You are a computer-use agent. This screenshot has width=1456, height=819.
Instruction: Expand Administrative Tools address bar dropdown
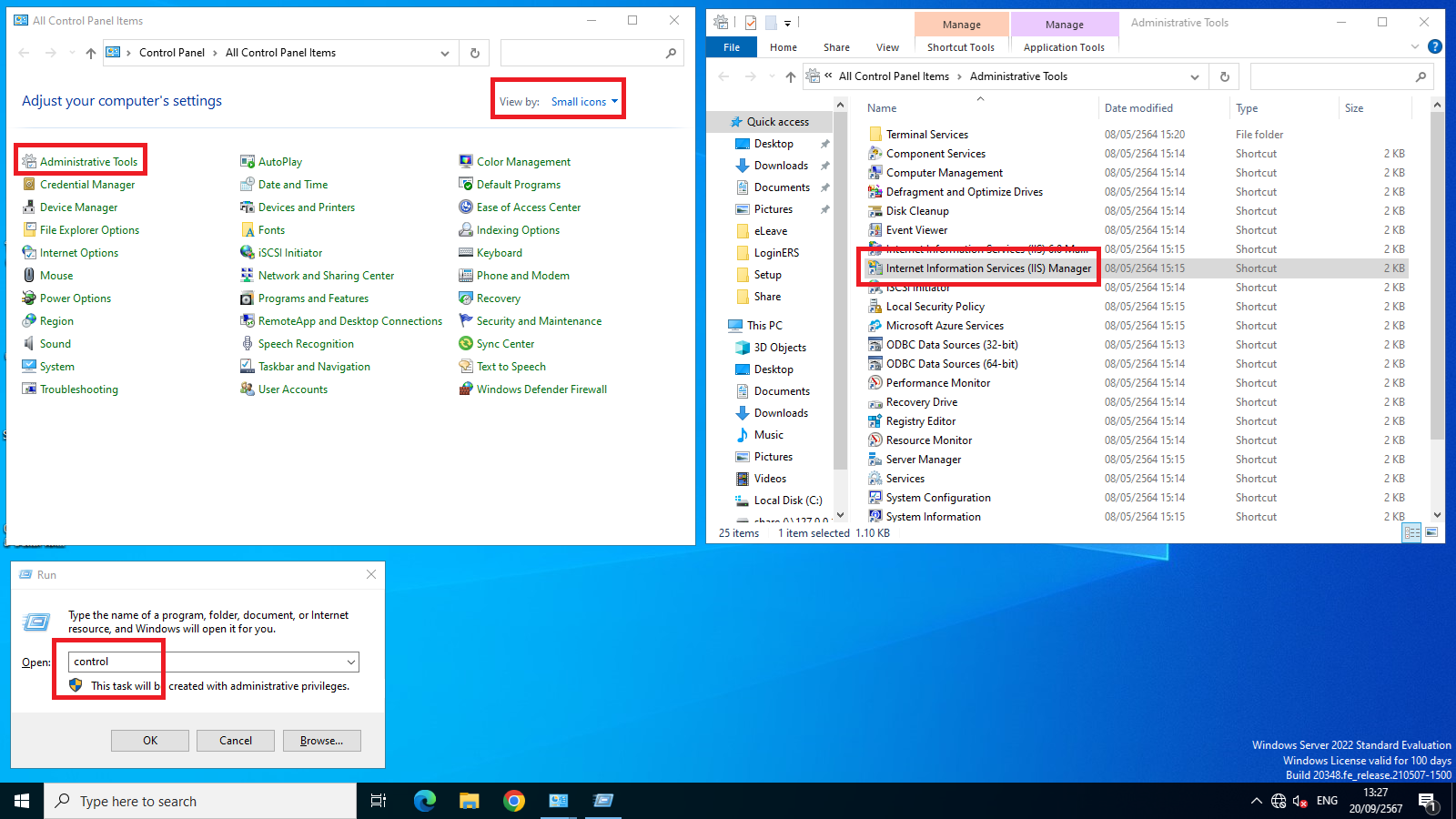pyautogui.click(x=1195, y=76)
